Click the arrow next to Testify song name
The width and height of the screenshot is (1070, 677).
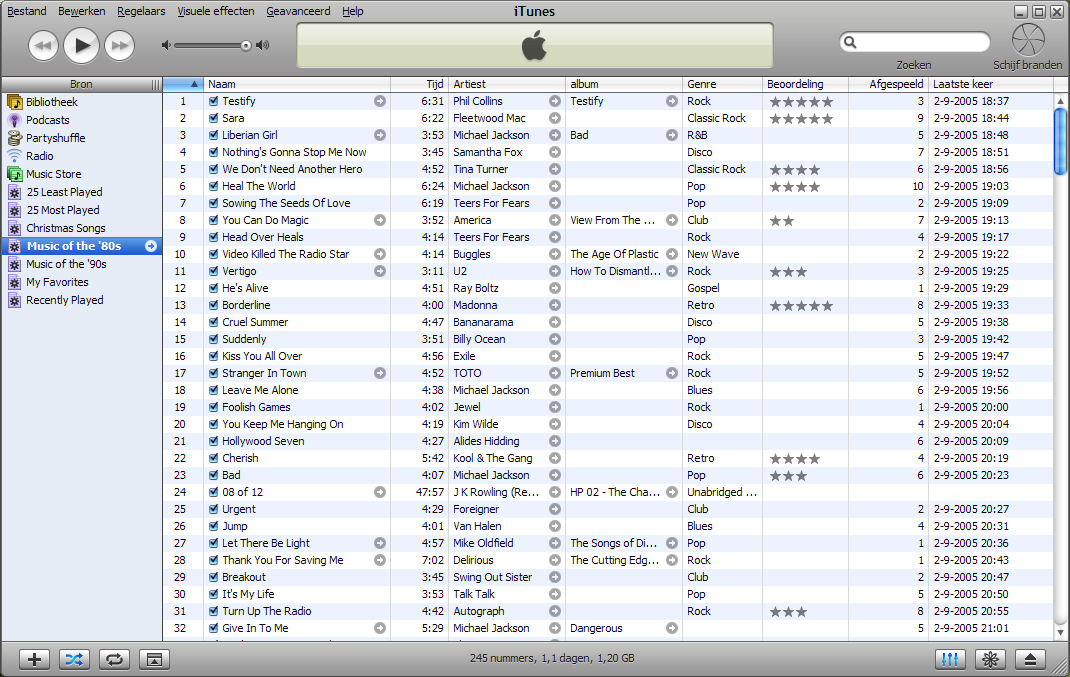[380, 101]
